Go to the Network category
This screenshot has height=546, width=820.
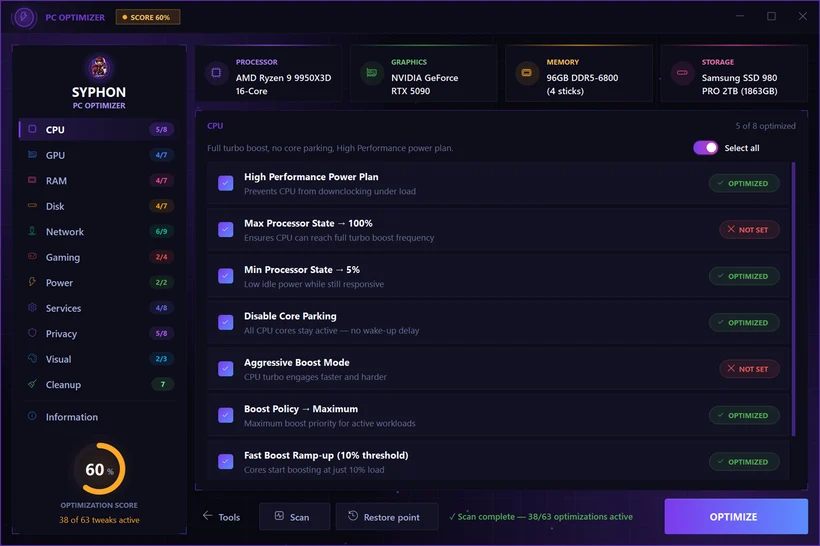click(x=97, y=231)
